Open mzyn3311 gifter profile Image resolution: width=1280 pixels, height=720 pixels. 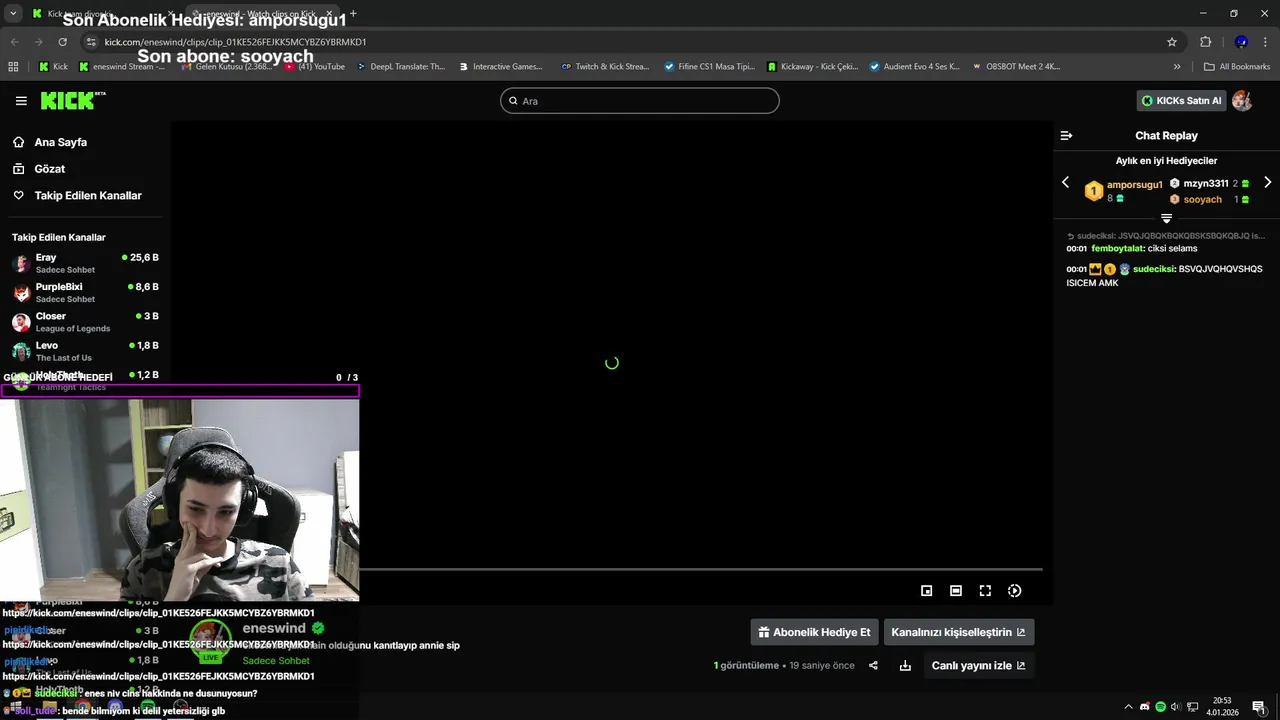[1205, 184]
